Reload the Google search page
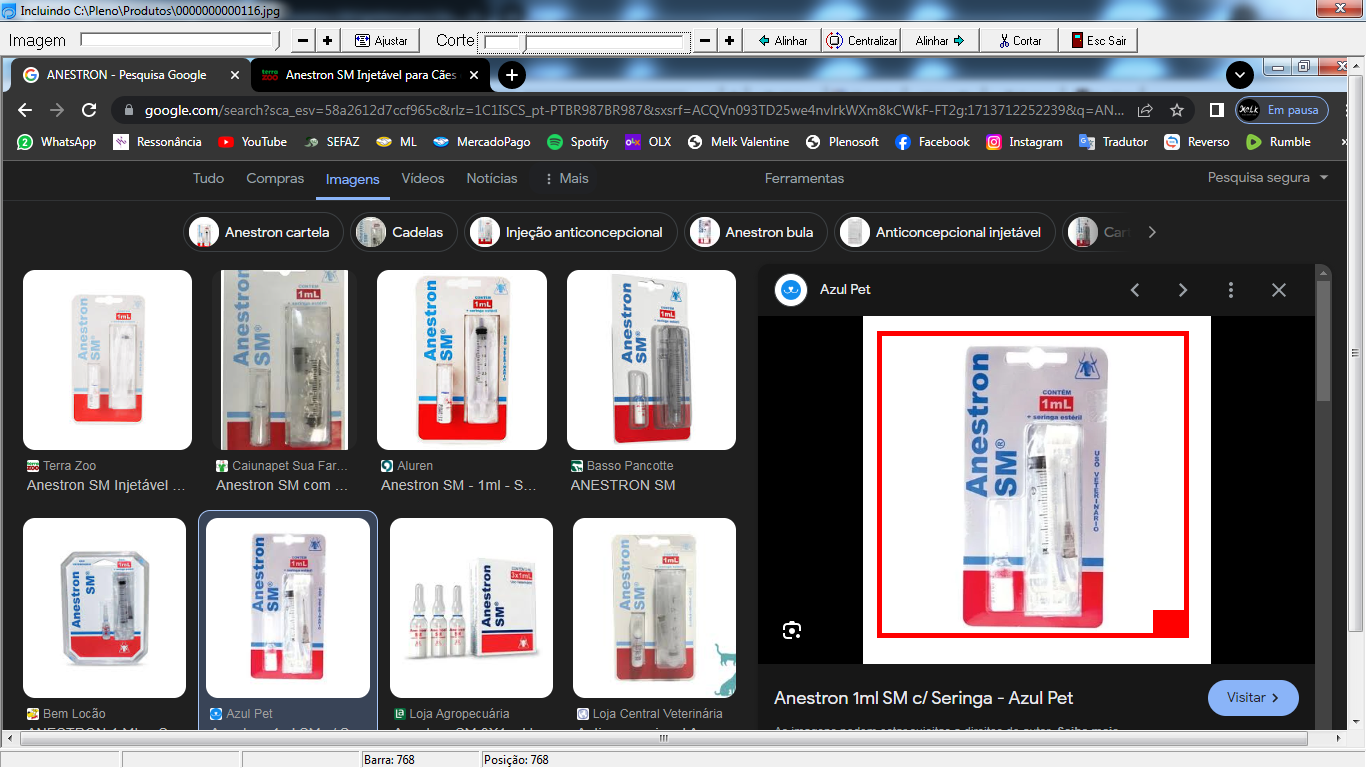This screenshot has height=768, width=1366. [89, 110]
